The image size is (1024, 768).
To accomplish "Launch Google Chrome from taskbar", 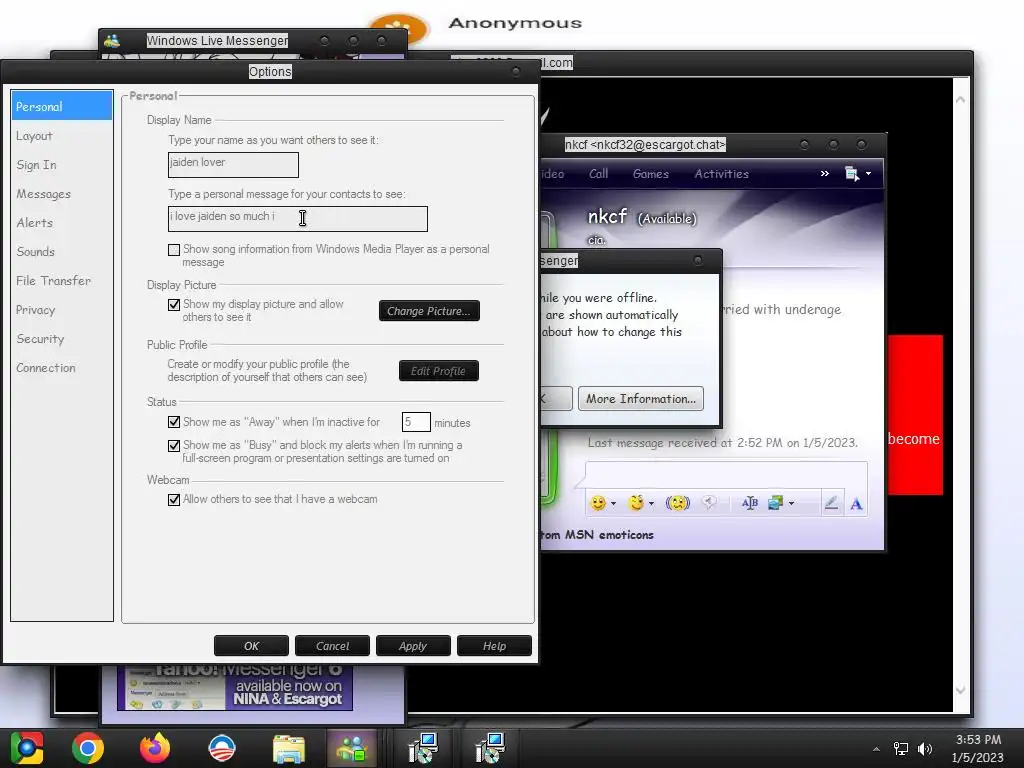I will pos(88,748).
